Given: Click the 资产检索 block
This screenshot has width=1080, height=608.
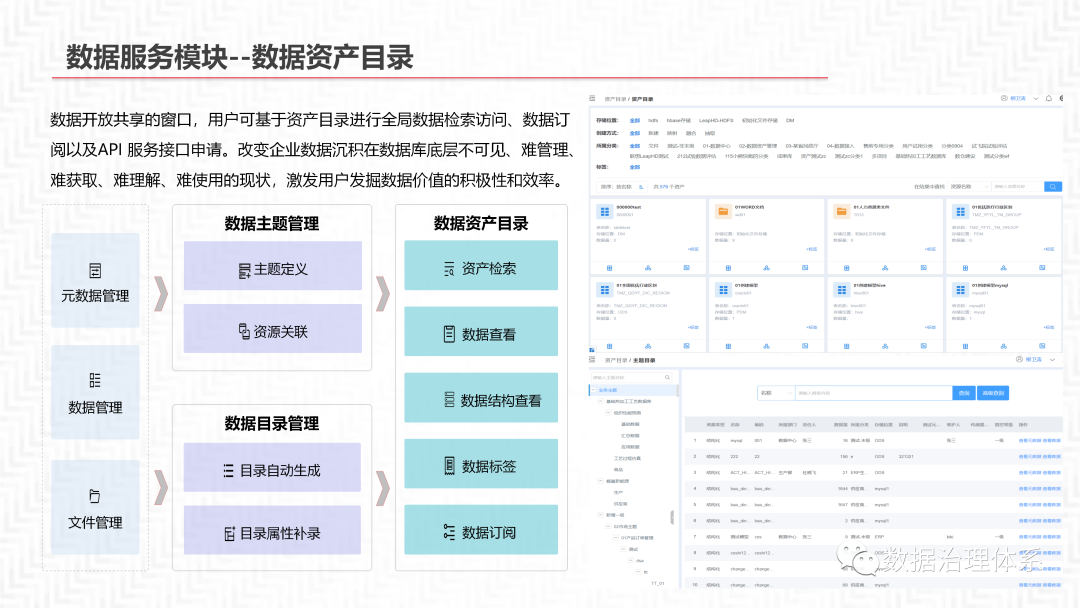Looking at the screenshot, I should point(481,267).
